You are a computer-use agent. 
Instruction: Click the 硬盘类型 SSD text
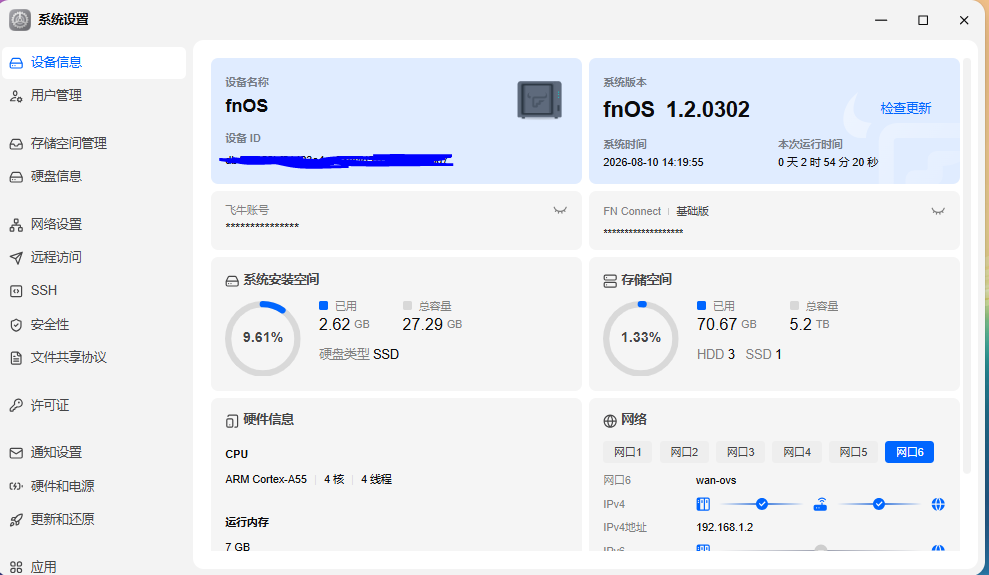359,354
